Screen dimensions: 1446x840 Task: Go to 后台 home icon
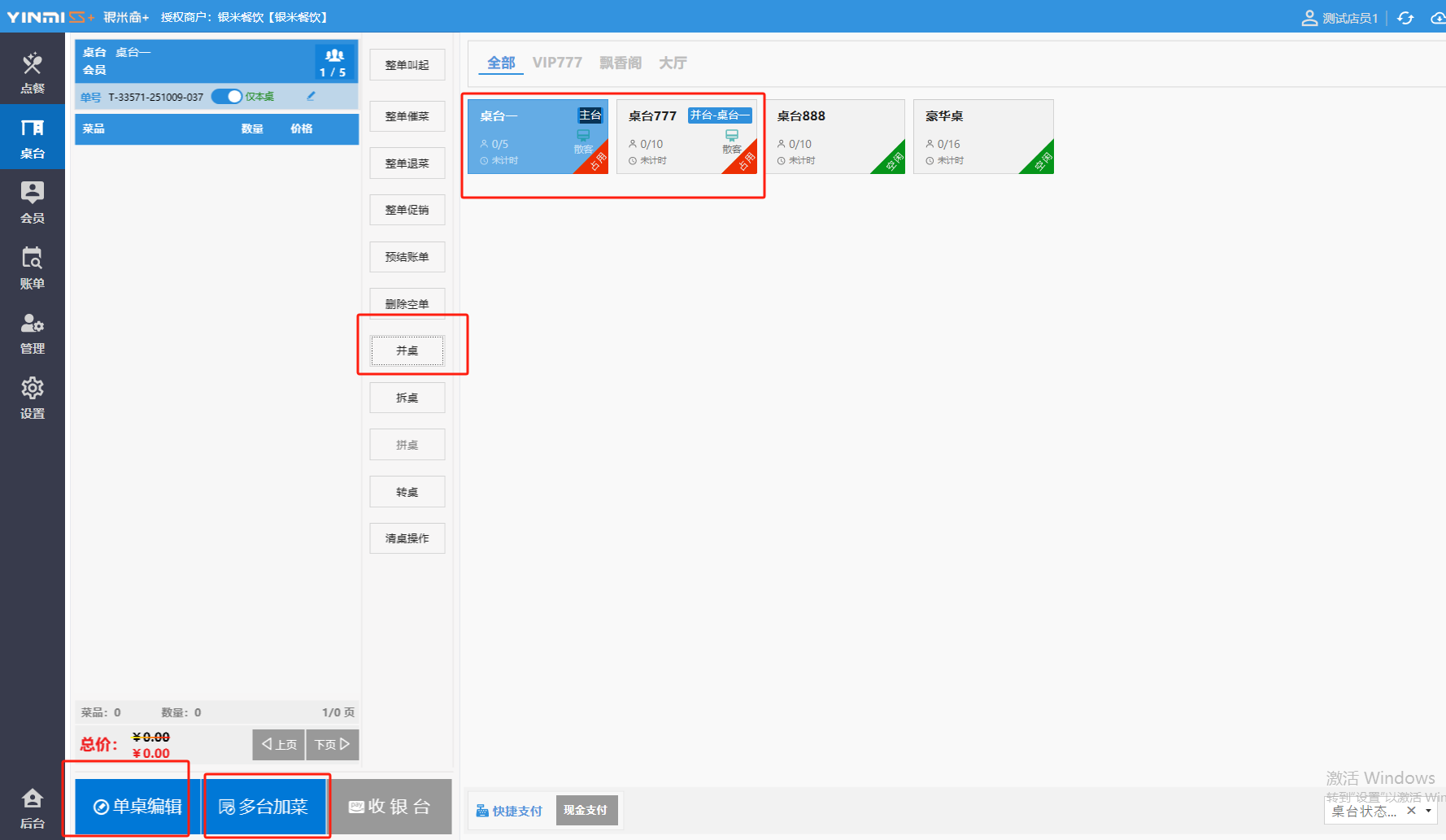tap(33, 807)
